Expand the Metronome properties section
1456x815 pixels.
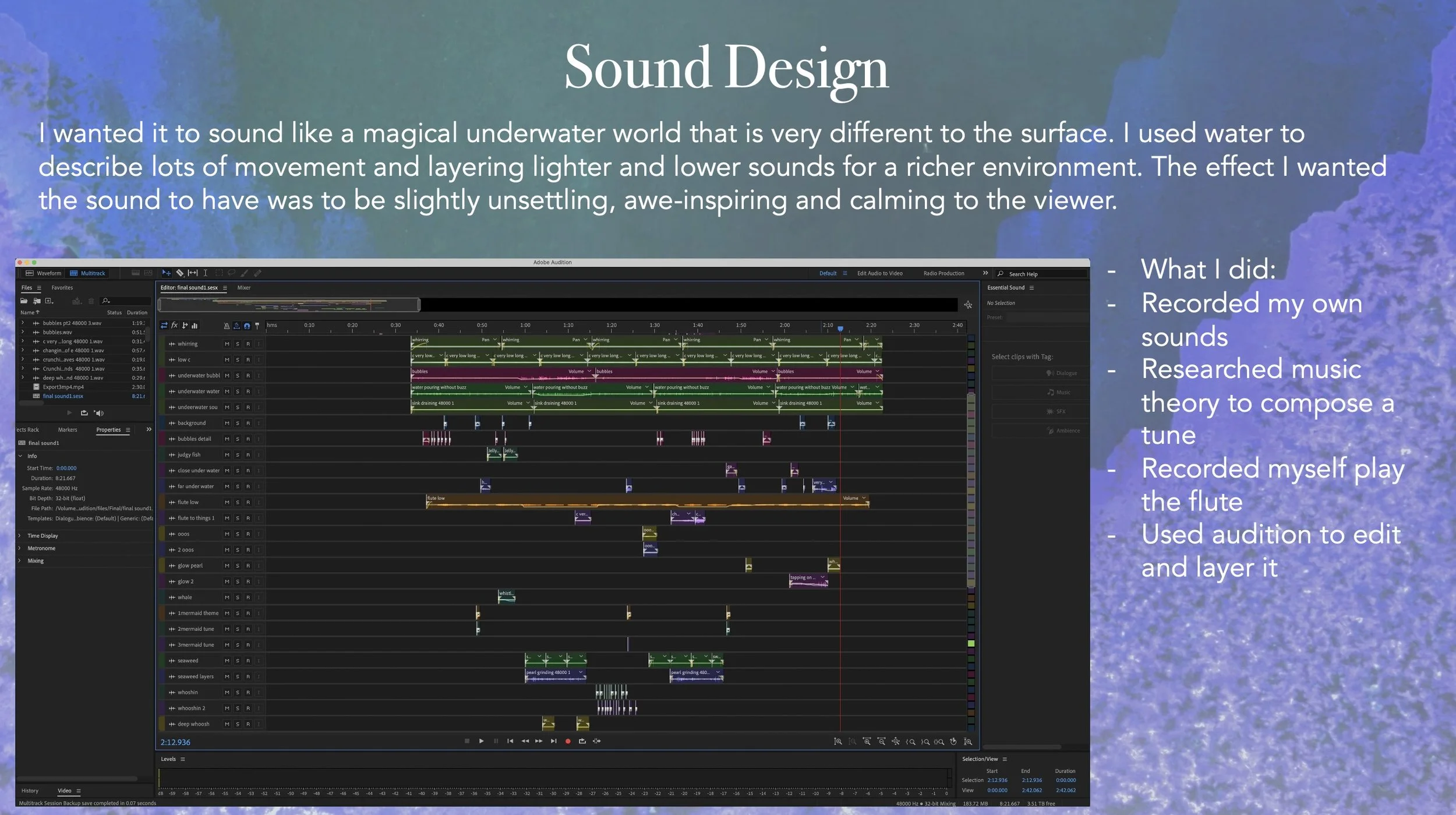[41, 548]
